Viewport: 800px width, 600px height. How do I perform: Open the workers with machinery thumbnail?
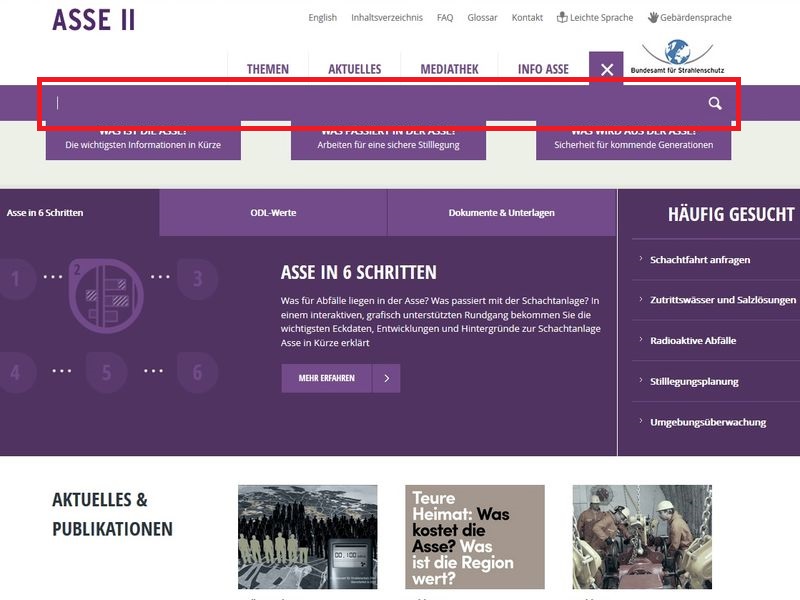pos(642,537)
